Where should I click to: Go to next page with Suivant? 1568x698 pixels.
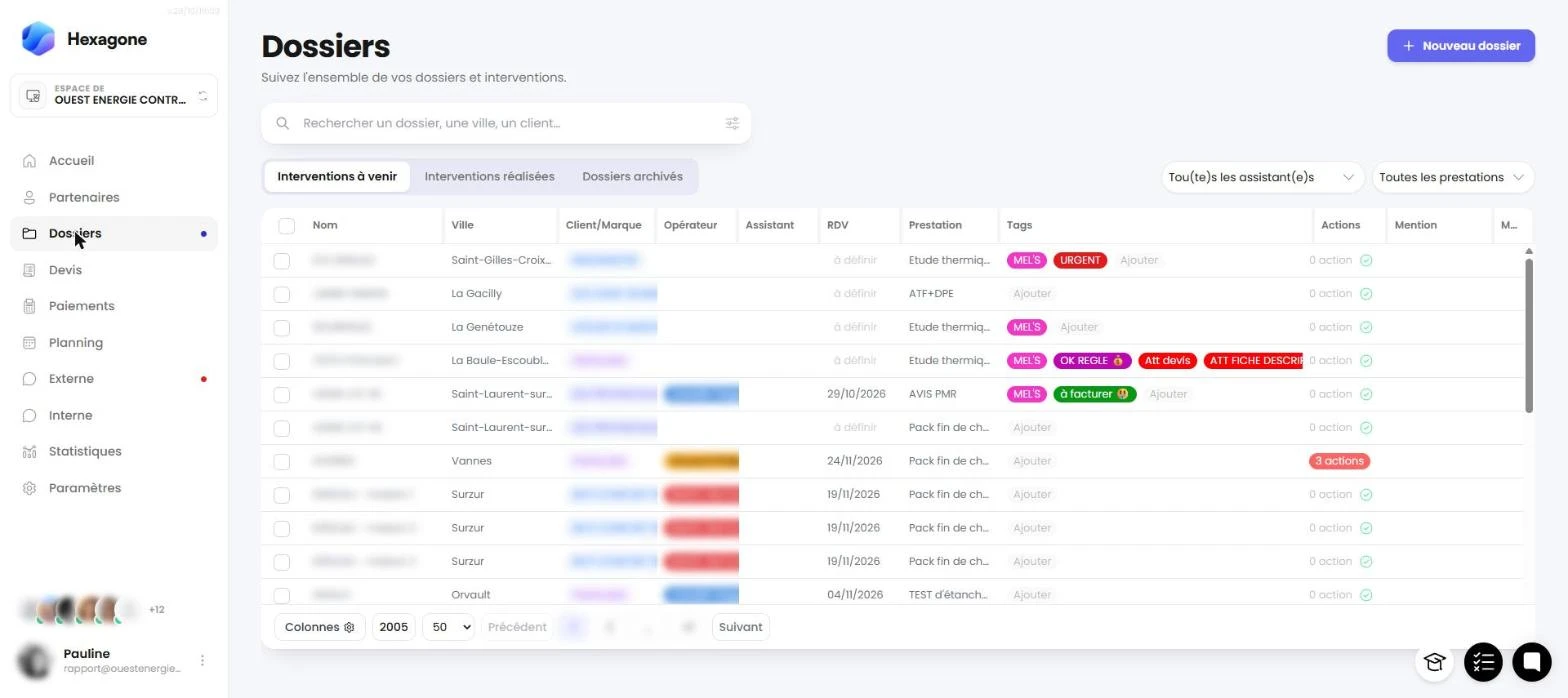tap(740, 627)
